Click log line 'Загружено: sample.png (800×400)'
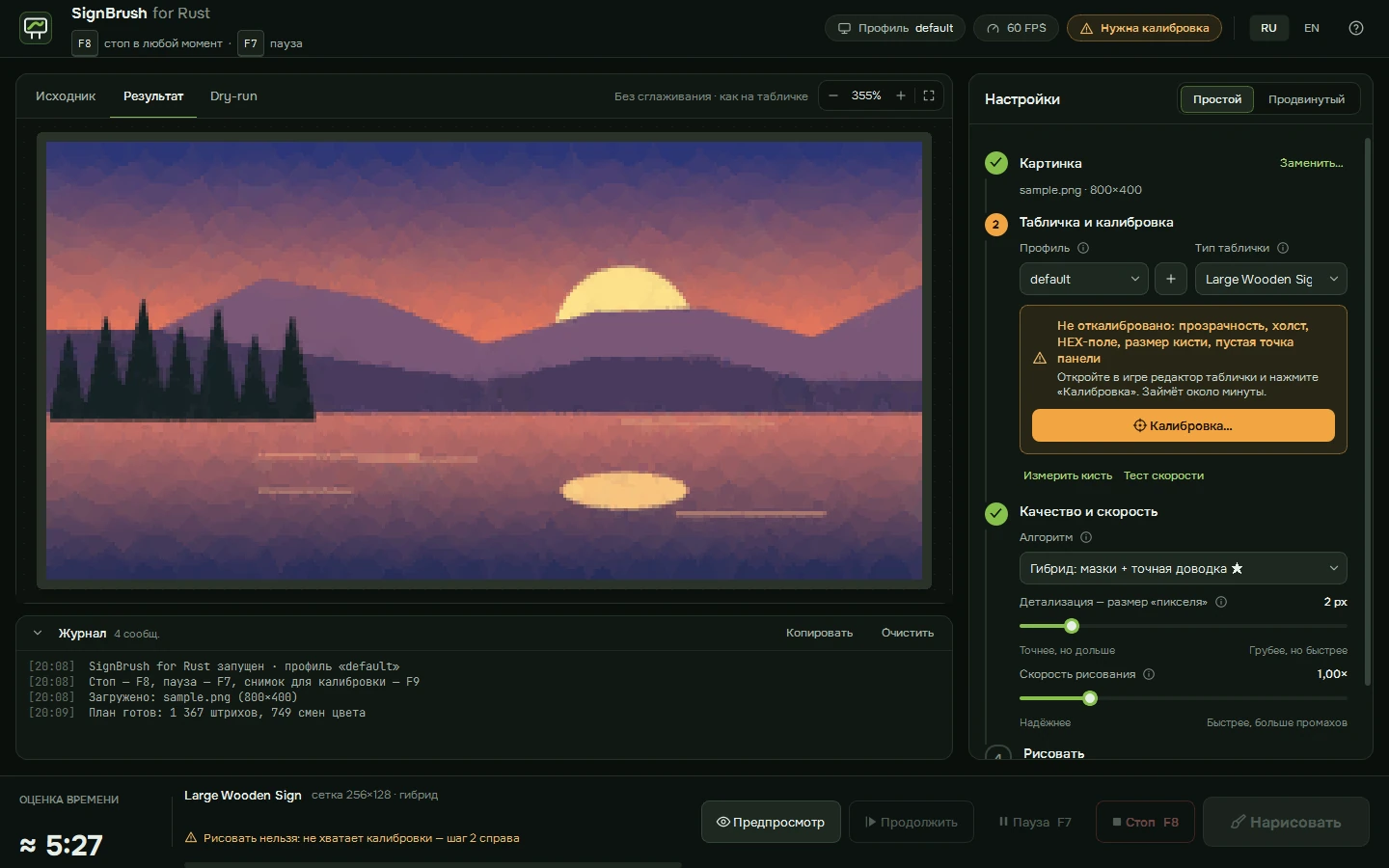The width and height of the screenshot is (1389, 868). tap(193, 697)
